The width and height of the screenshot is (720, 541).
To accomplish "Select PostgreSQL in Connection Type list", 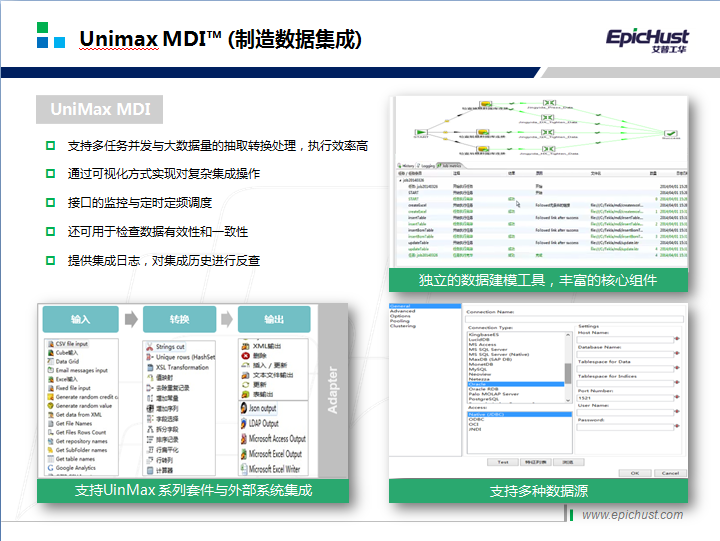I will pos(483,399).
